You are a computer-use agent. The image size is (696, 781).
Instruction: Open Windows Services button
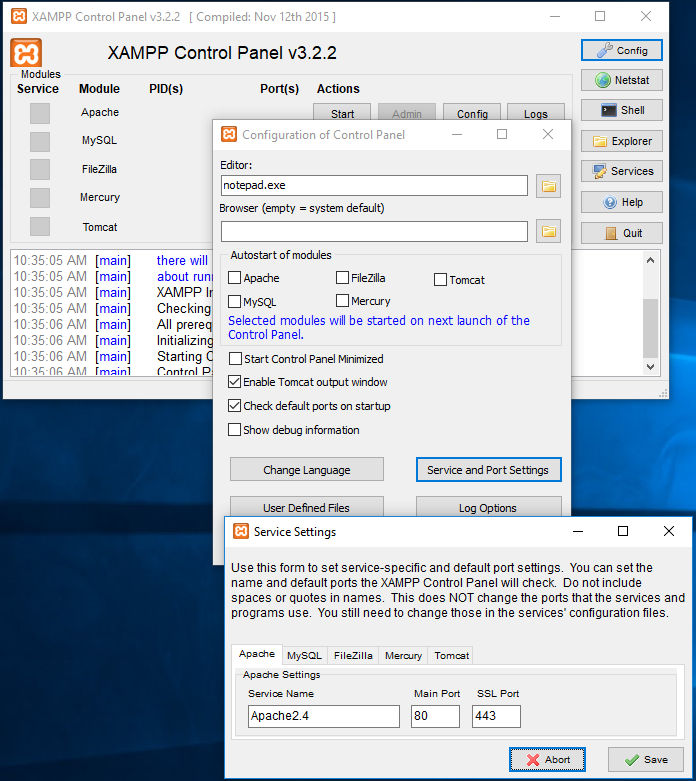622,171
